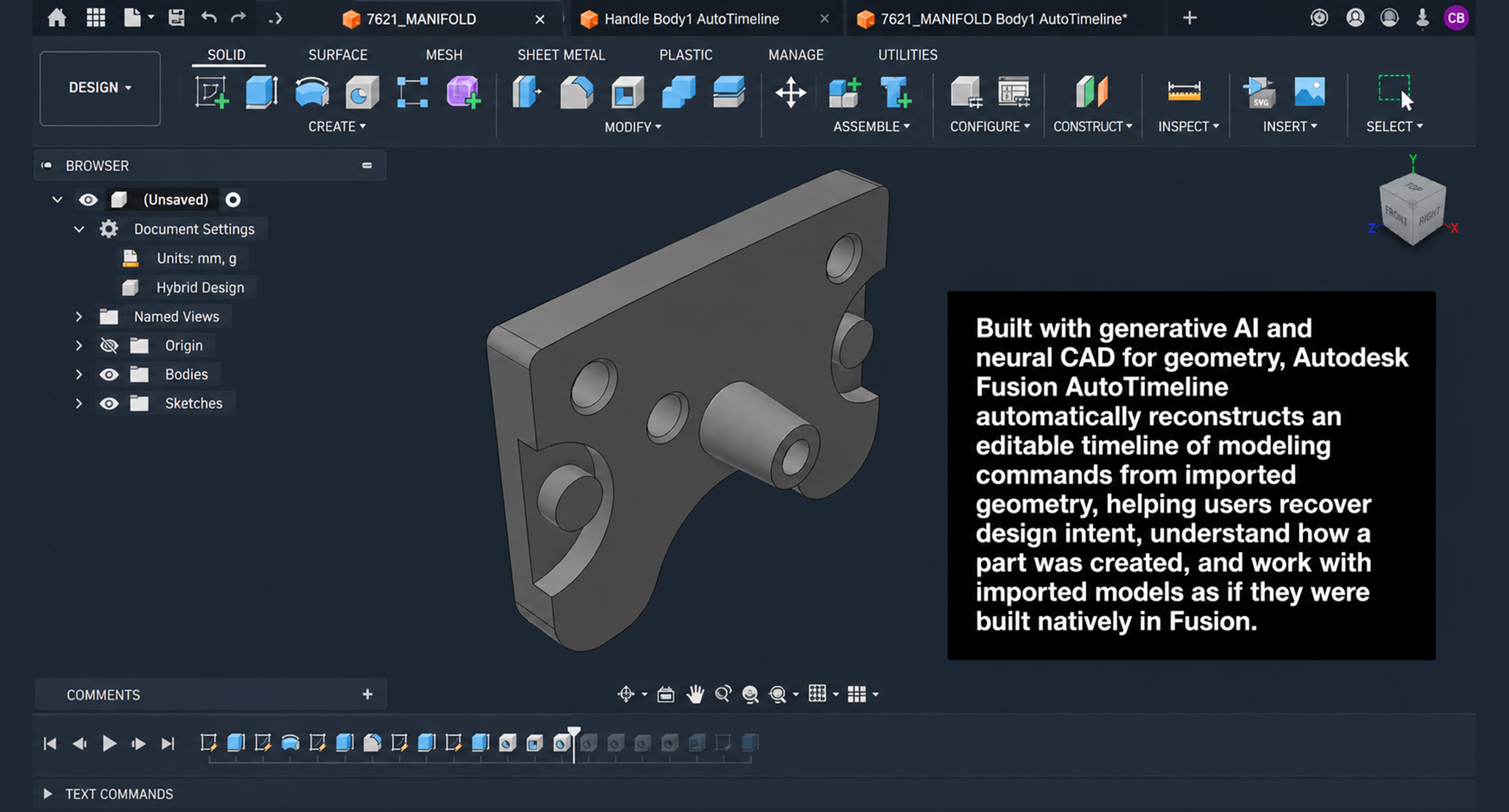Switch to the SURFACE tab
The image size is (1509, 812).
click(338, 55)
